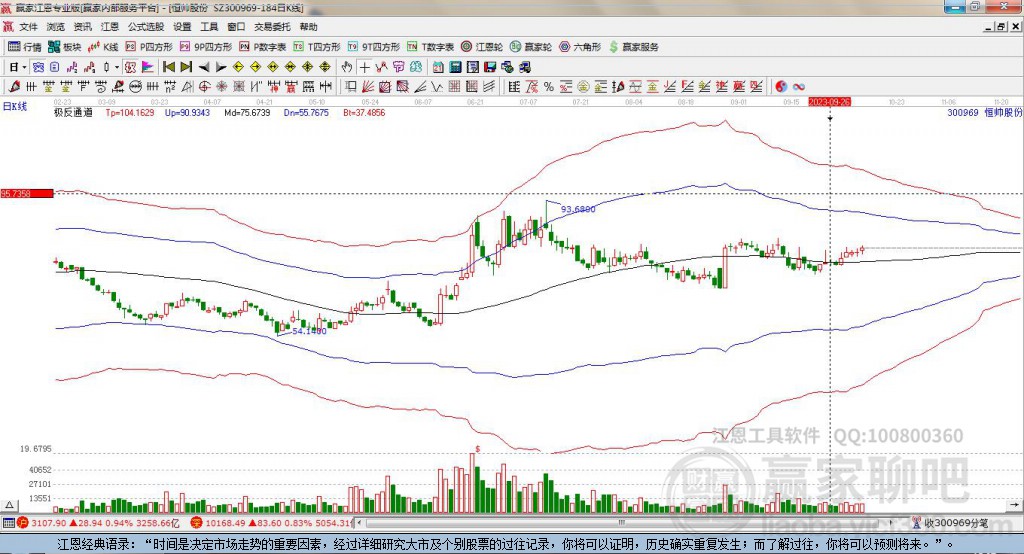Screen dimensions: 1024x554
Task: Open the calculator icon in toolbar
Action: [x=455, y=67]
